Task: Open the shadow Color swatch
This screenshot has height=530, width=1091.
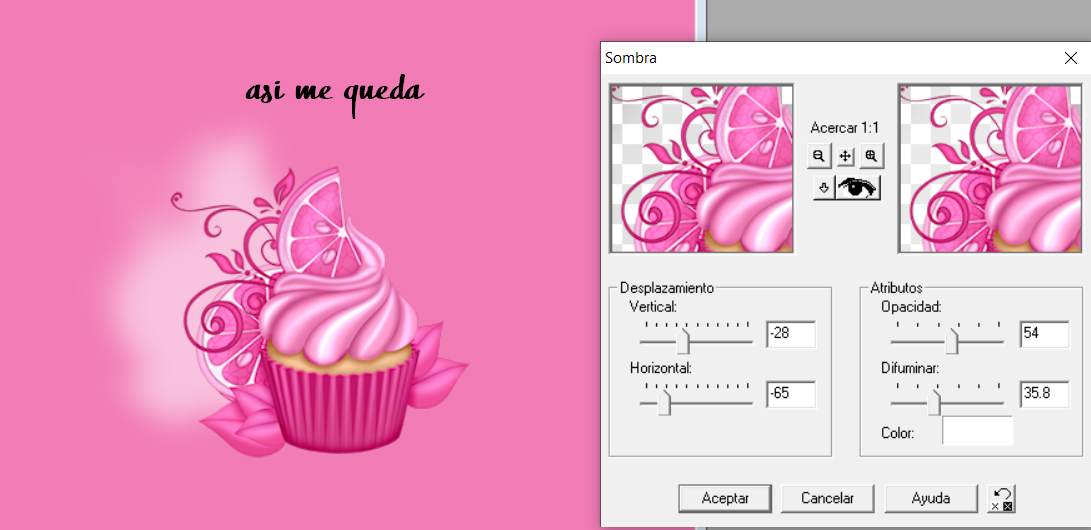Action: pyautogui.click(x=978, y=431)
